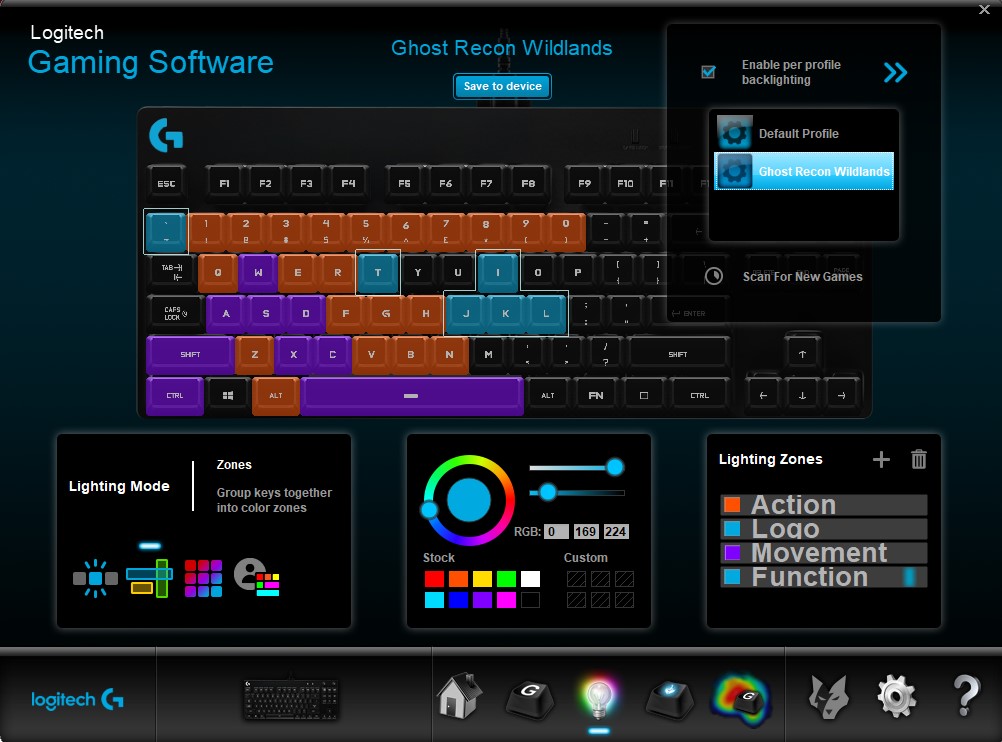Pick the red stock color swatch
This screenshot has width=1002, height=742.
(435, 579)
